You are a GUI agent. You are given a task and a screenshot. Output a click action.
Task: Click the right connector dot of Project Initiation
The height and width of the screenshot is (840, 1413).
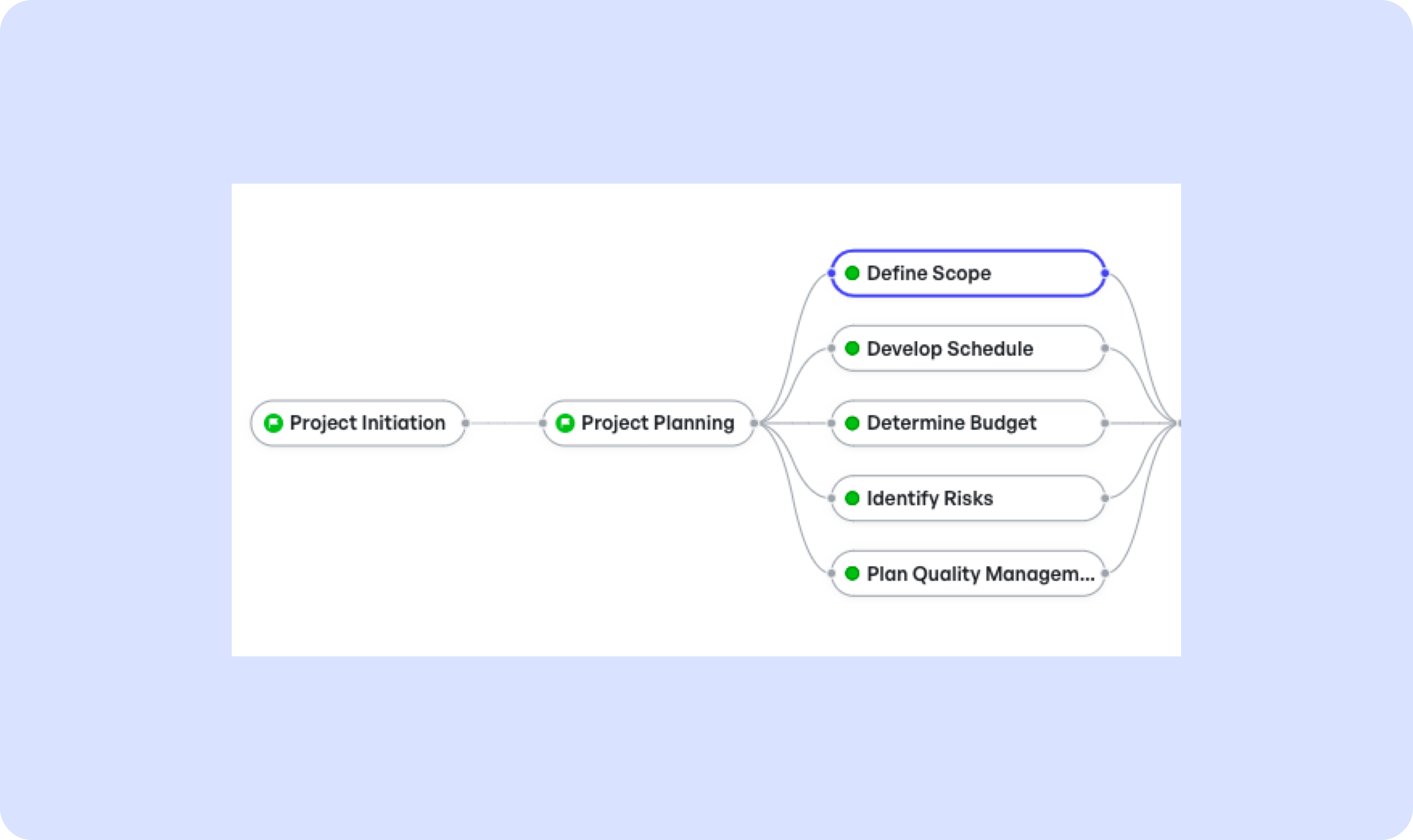click(465, 423)
